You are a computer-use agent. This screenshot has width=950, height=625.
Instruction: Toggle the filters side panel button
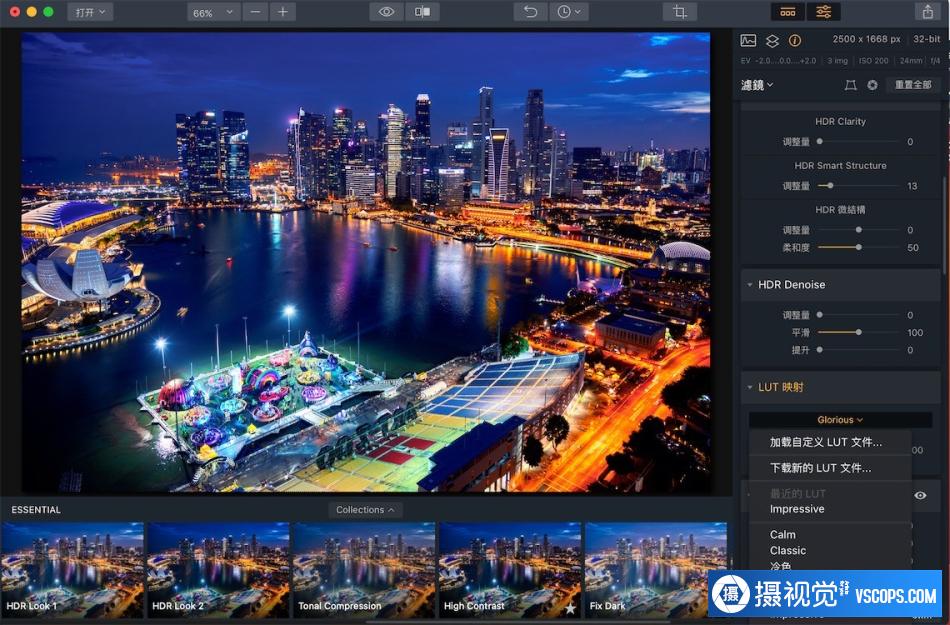click(x=823, y=12)
